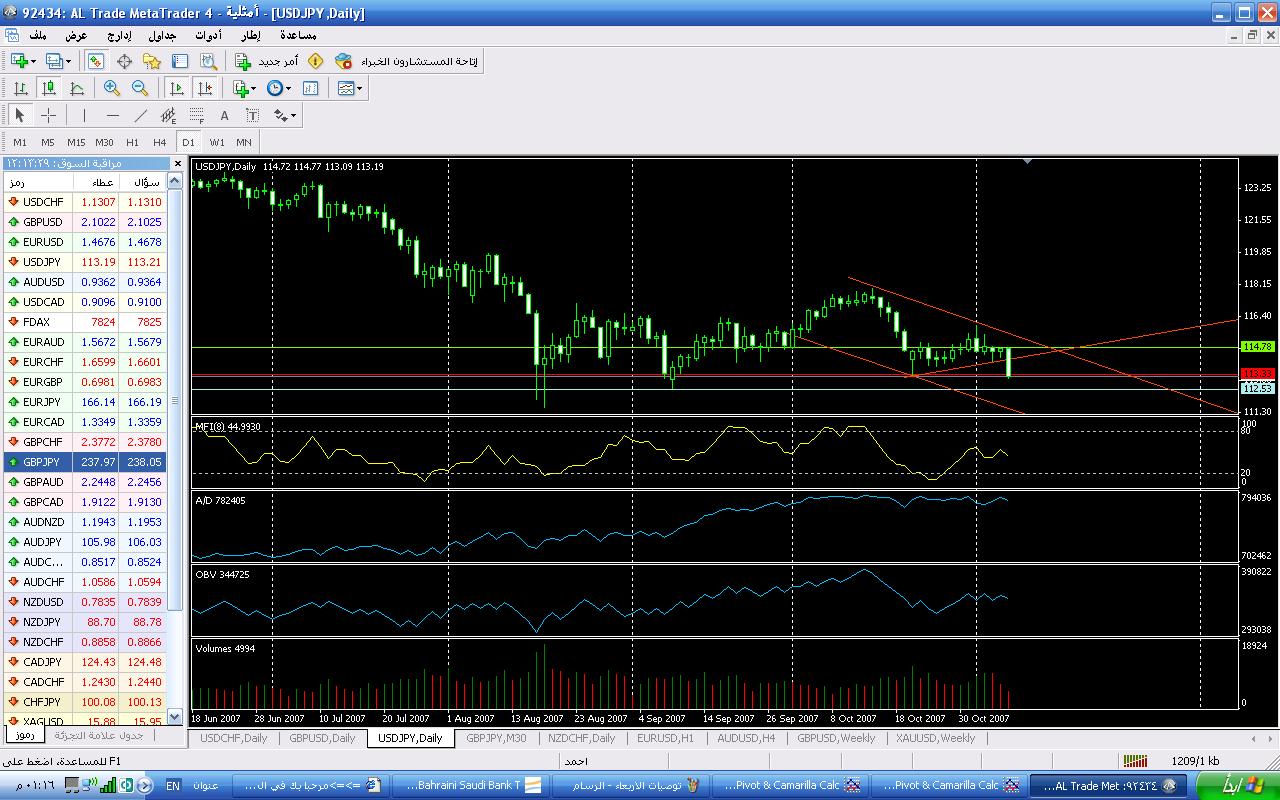1280x800 pixels.
Task: Switch to the GBPJPY,M30 chart tab
Action: coord(496,738)
